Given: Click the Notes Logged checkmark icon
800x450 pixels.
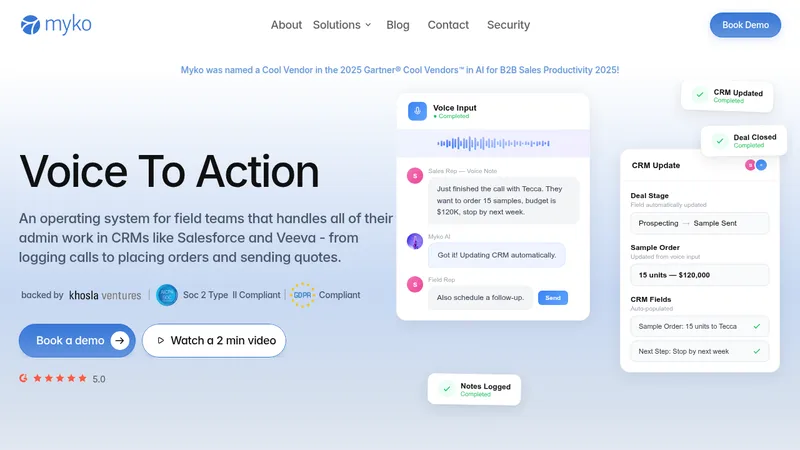Looking at the screenshot, I should (446, 389).
